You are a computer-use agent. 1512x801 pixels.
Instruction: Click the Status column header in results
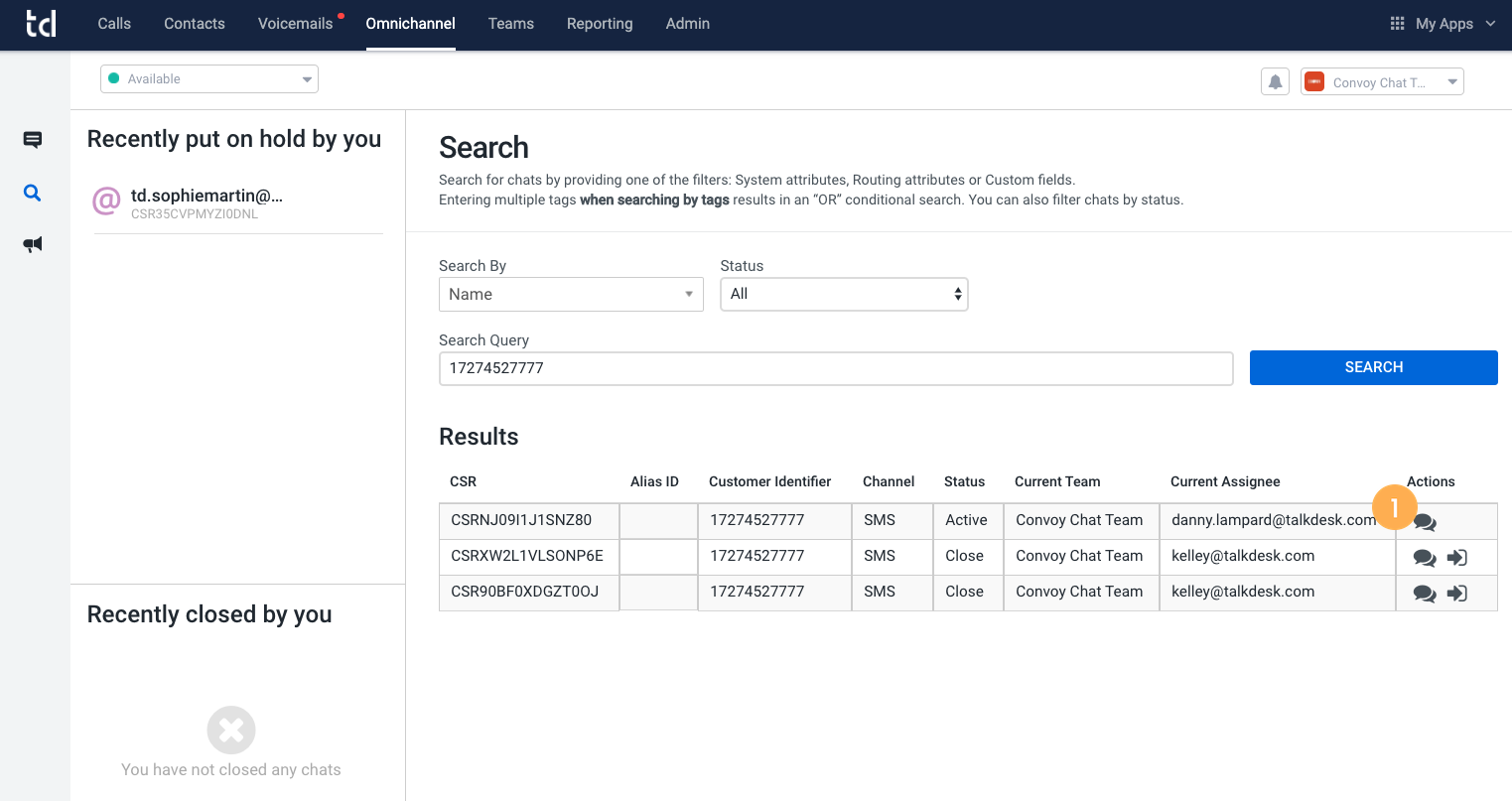[964, 481]
